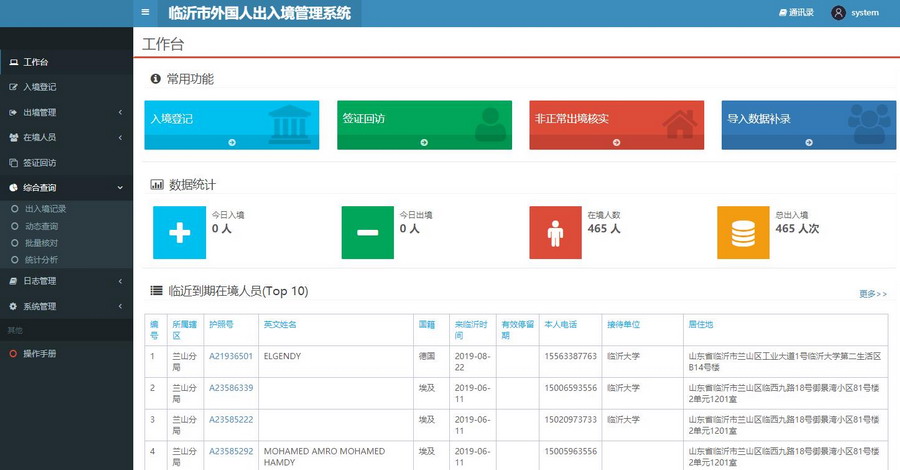The height and width of the screenshot is (470, 900).
Task: Click the 日志管理 book icon
Action: 13,281
